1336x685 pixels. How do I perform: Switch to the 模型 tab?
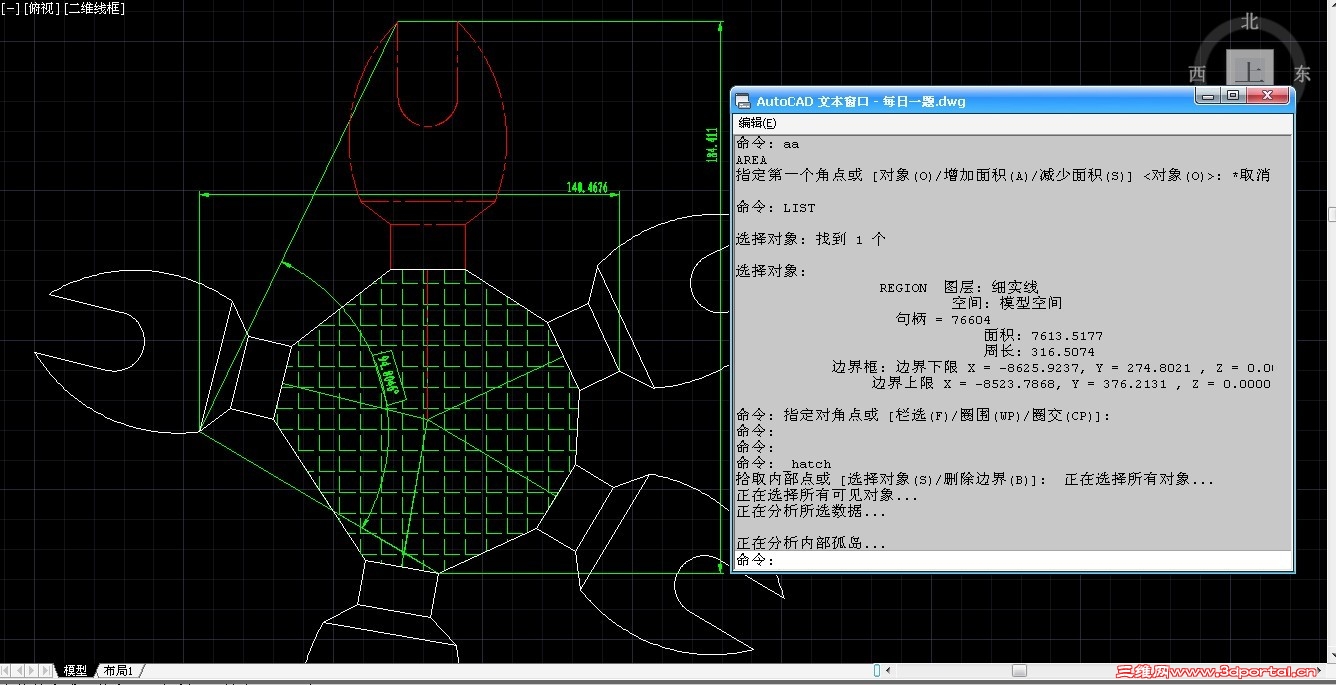click(x=75, y=670)
